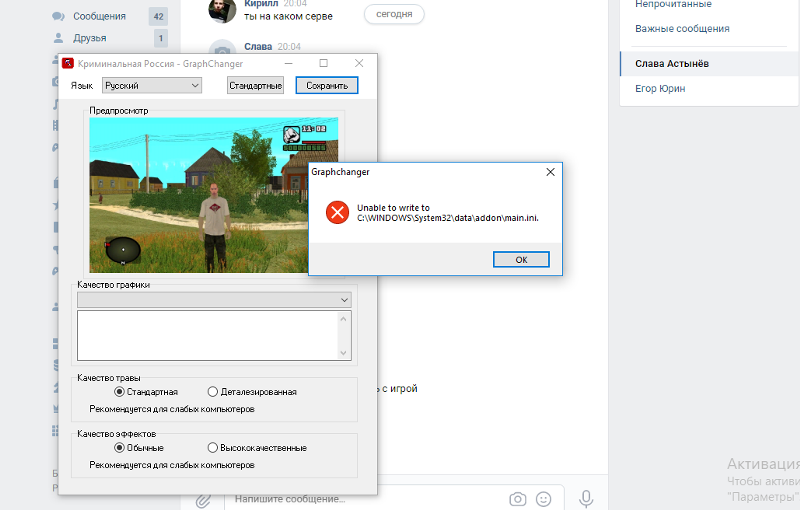
Task: Select Детализированная grass quality option
Action: 212,392
